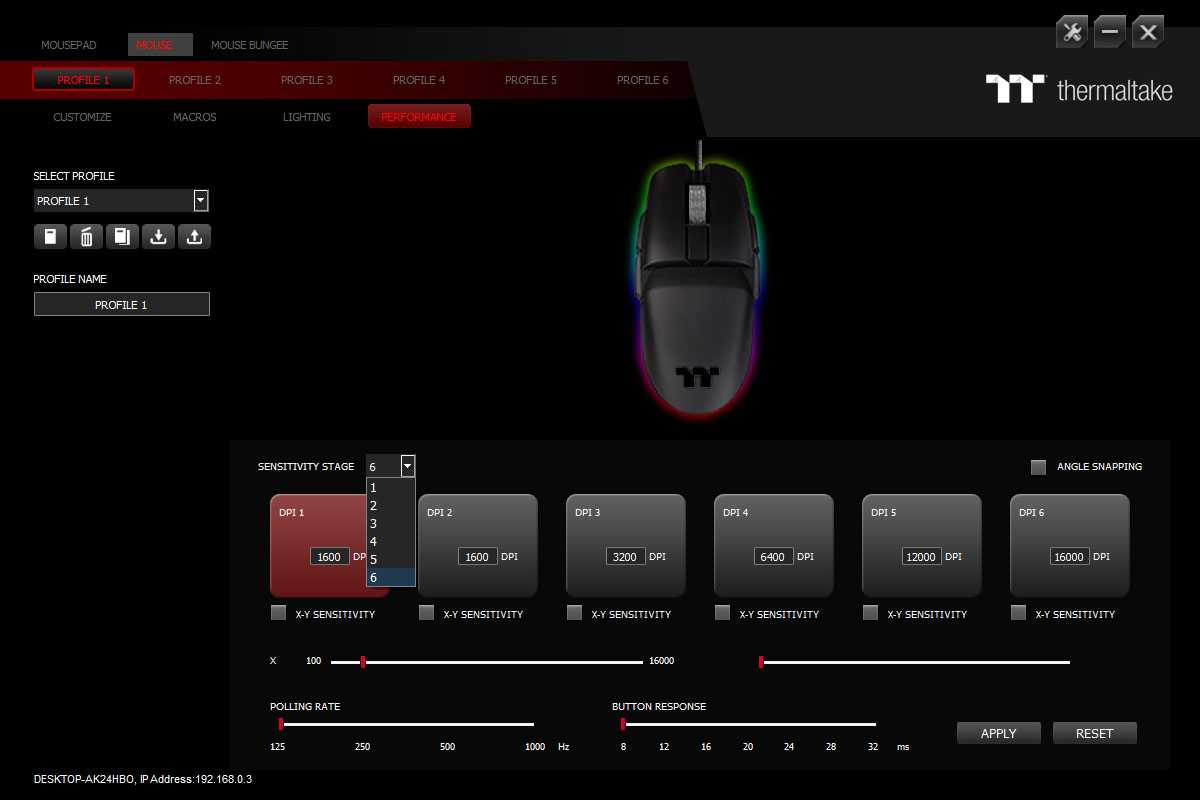Click the new profile icon
Image resolution: width=1200 pixels, height=800 pixels.
50,237
